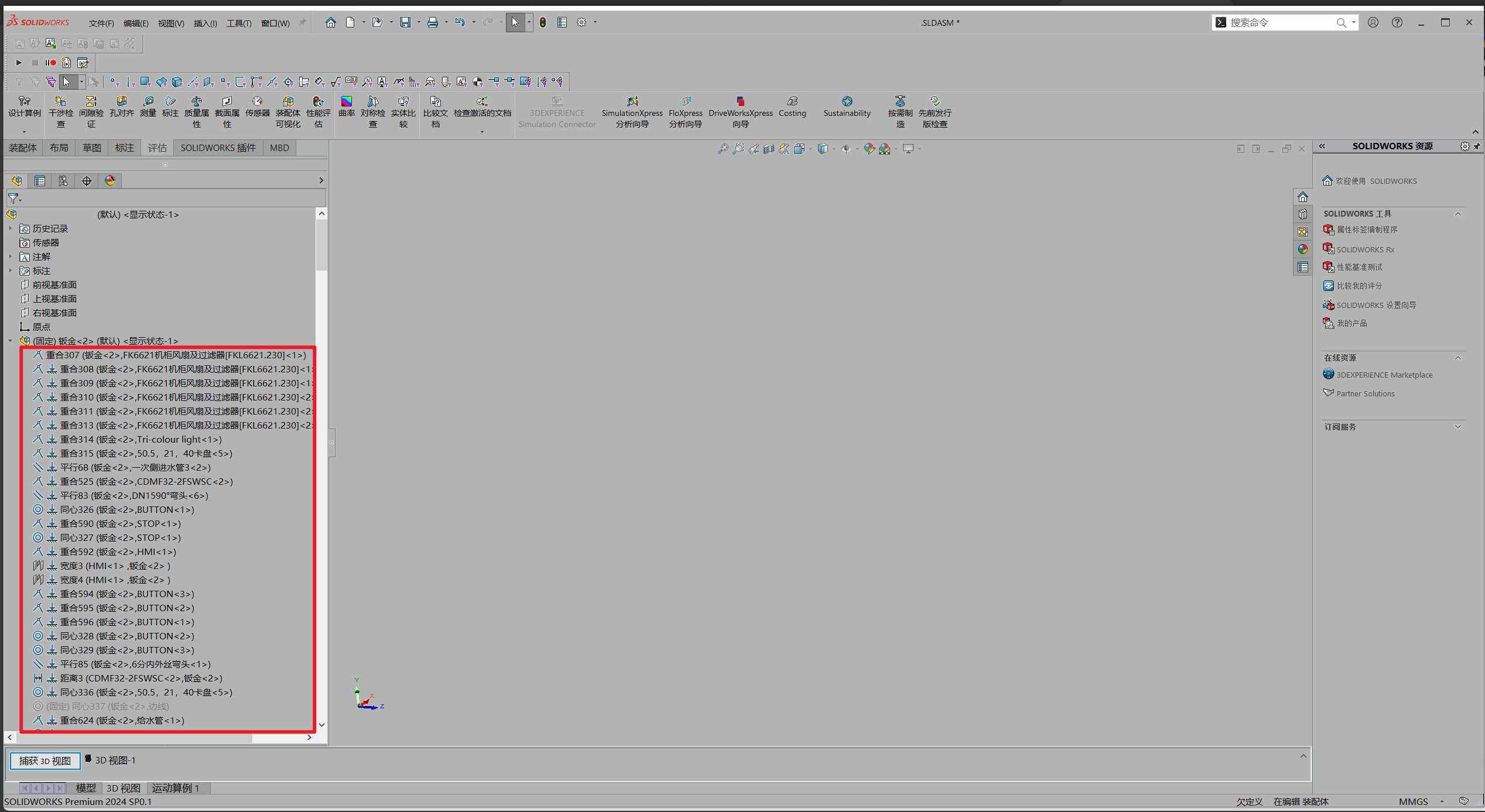The width and height of the screenshot is (1485, 812).
Task: Open the 插入(I) menu
Action: (x=205, y=23)
